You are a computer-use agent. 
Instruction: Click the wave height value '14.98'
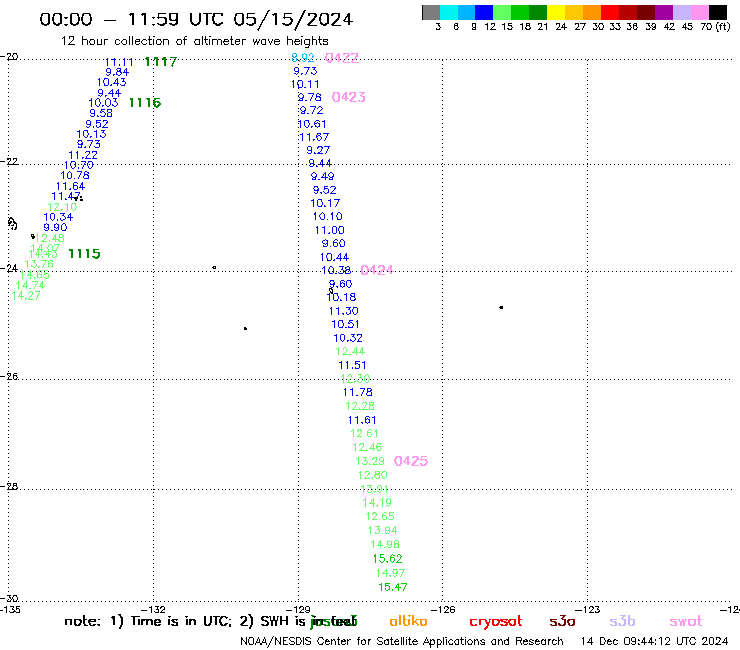tap(385, 544)
